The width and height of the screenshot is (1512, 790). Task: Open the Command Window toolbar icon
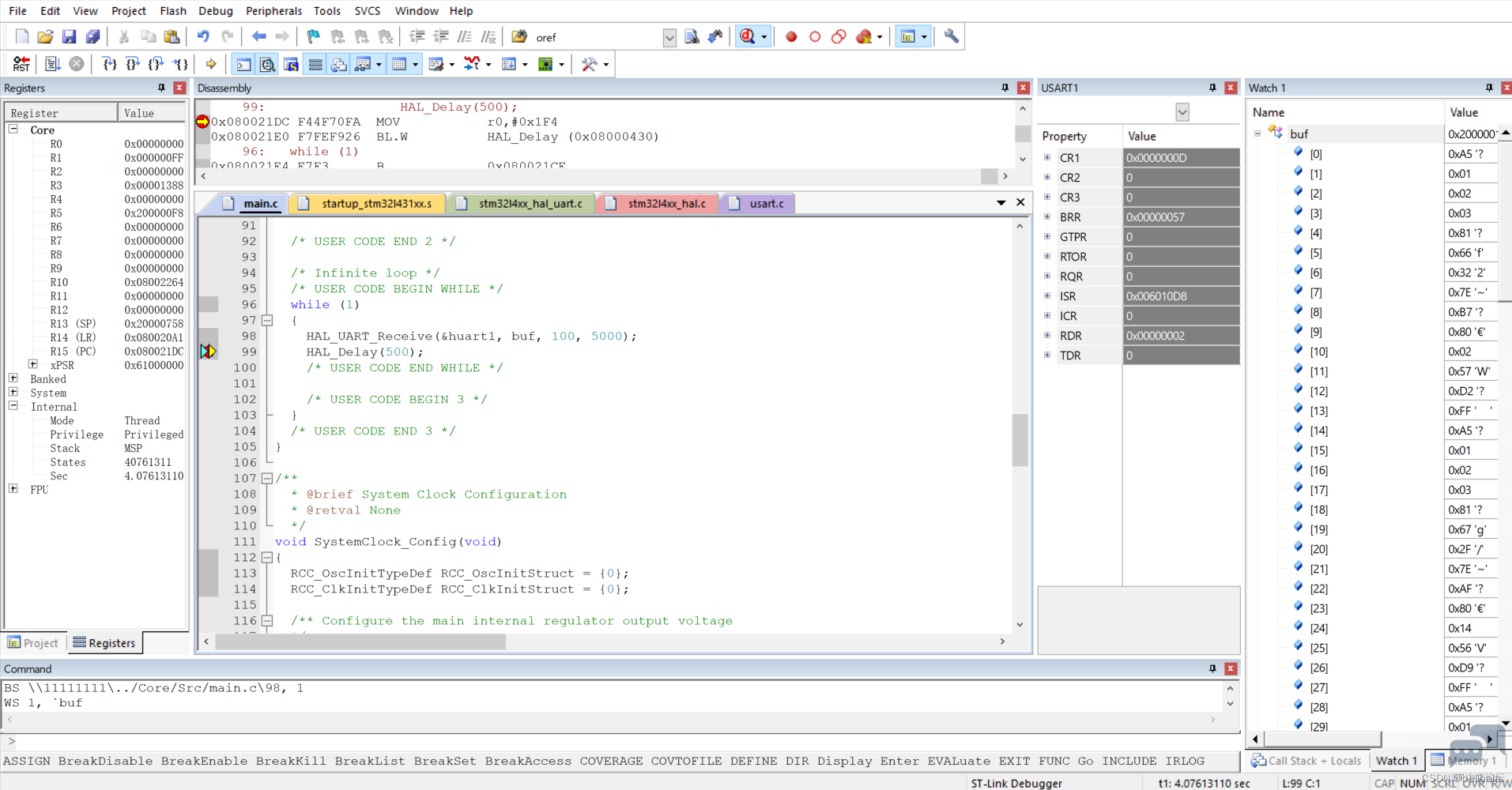244,64
